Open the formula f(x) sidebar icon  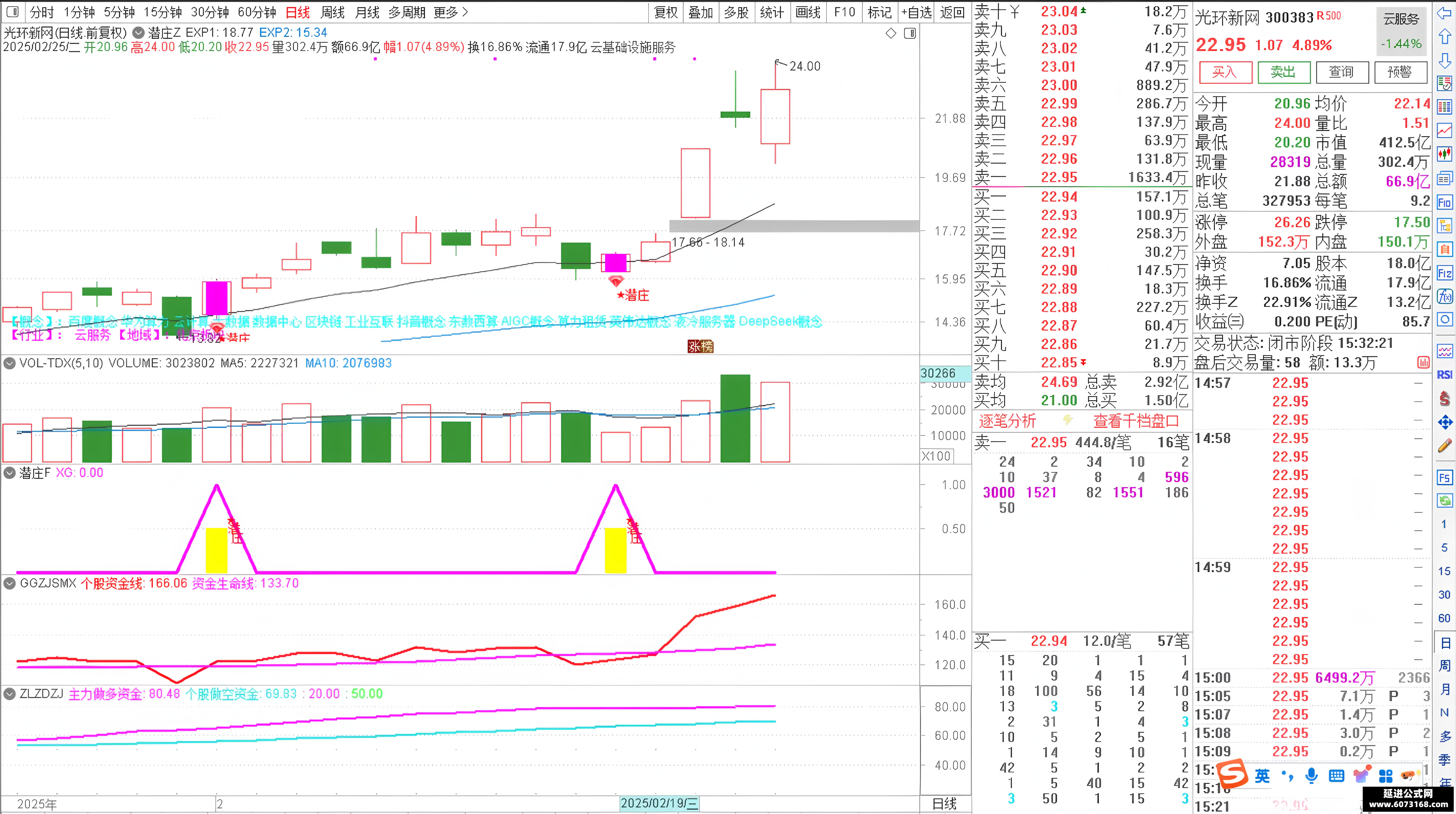(x=1444, y=296)
